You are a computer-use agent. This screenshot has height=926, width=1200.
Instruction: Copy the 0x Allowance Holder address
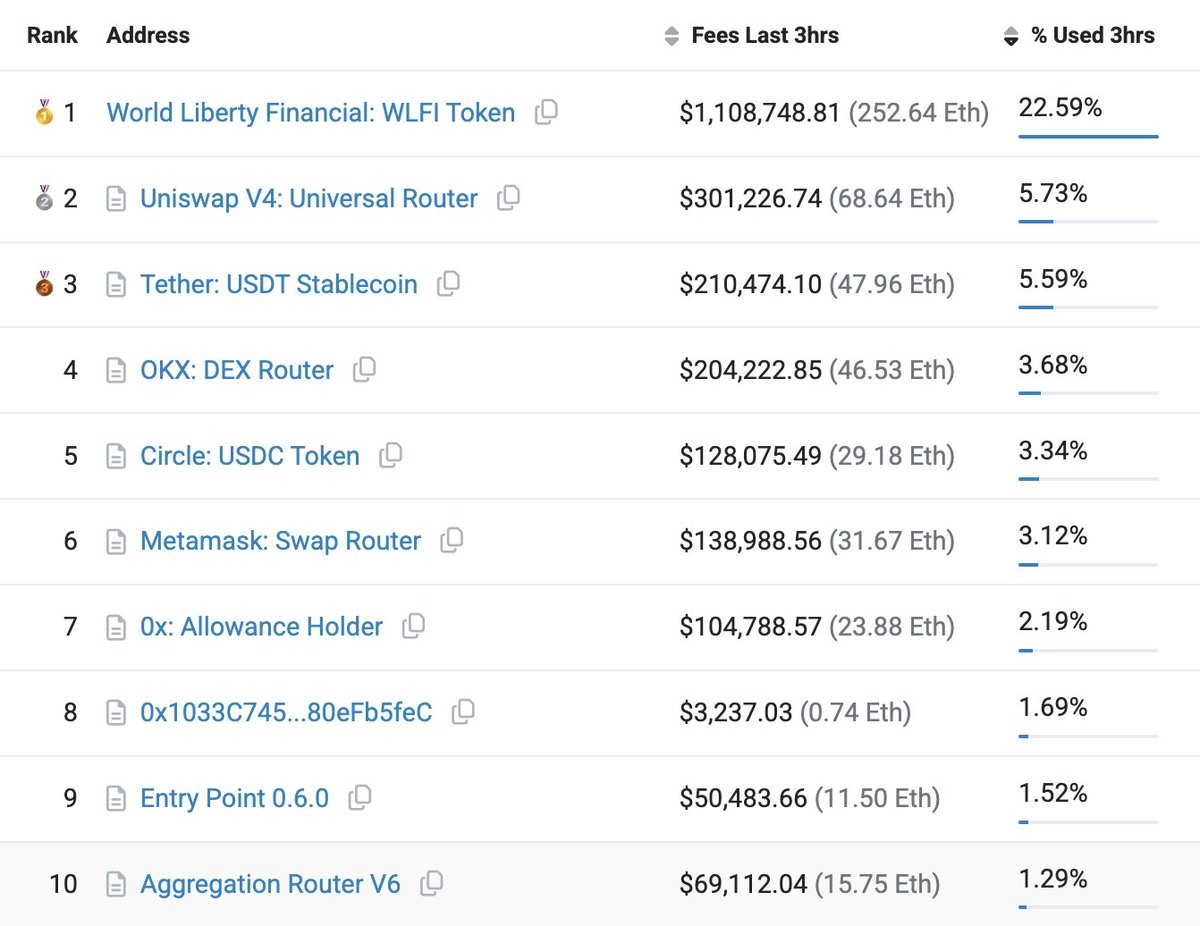(x=414, y=627)
